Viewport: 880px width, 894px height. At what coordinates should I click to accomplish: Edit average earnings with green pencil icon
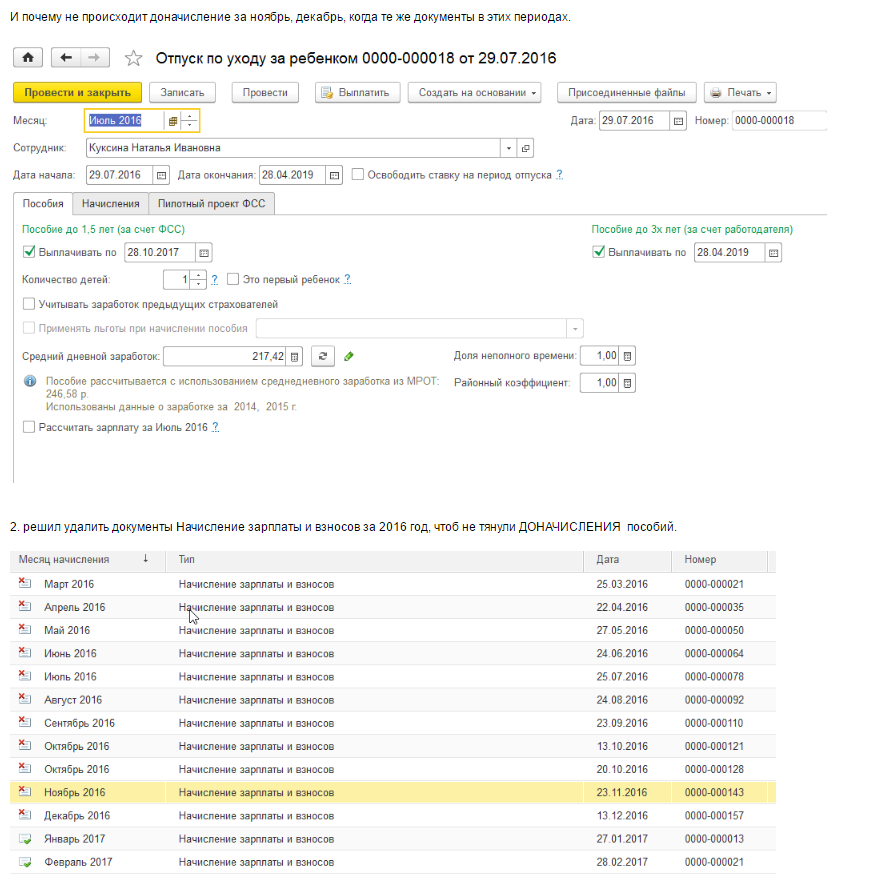pos(349,356)
